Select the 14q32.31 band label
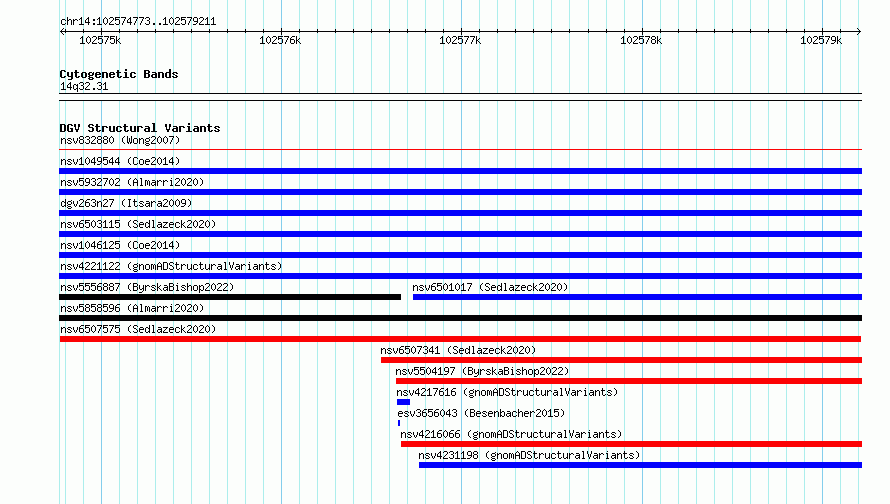The height and width of the screenshot is (504, 890). [x=84, y=87]
